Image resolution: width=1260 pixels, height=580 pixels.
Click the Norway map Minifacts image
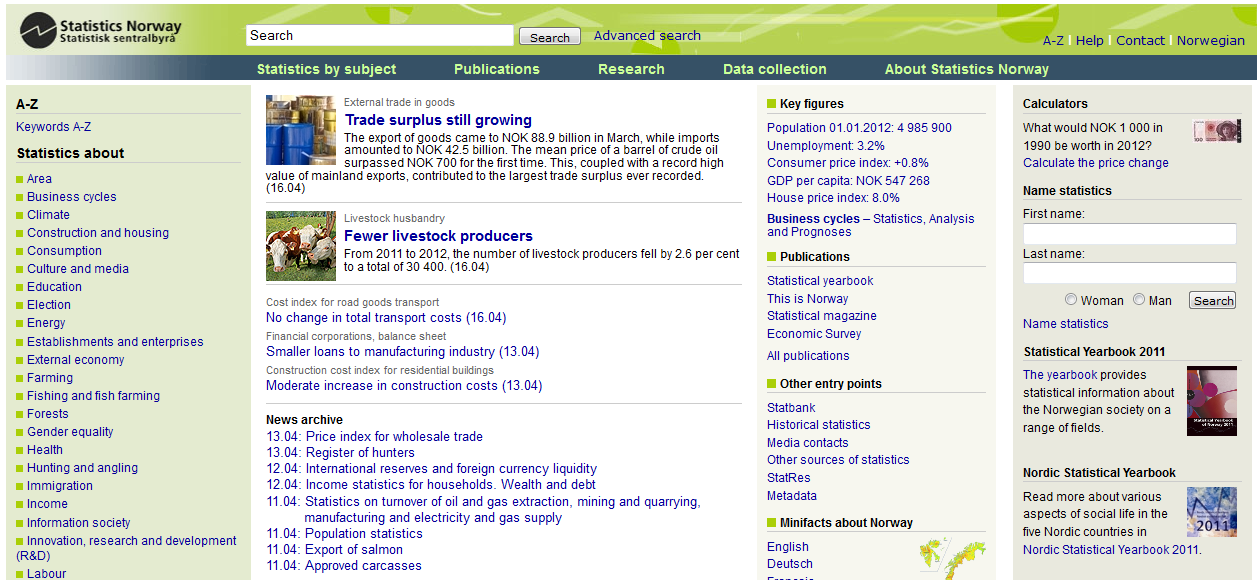pos(952,558)
